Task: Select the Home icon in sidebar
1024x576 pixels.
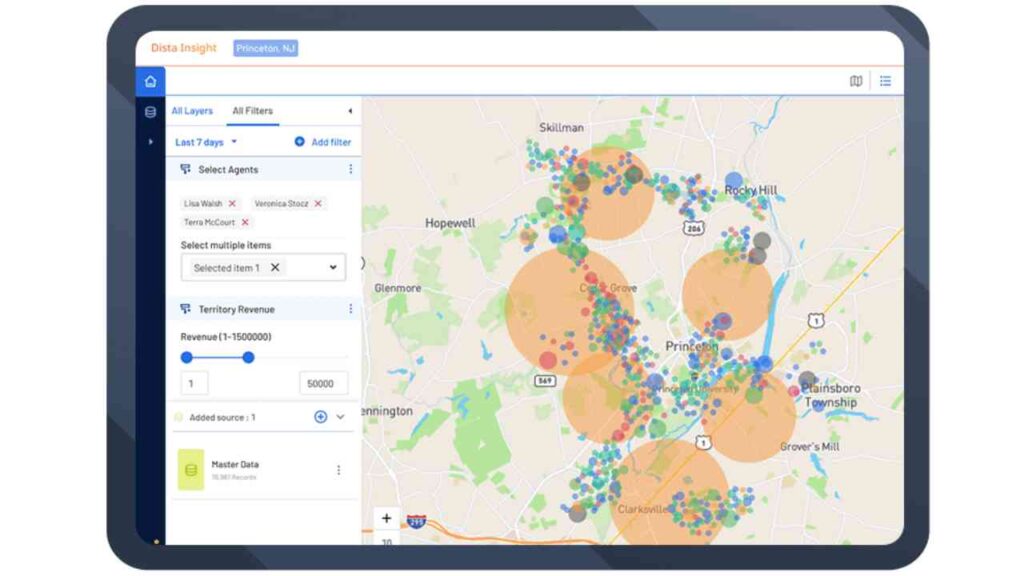Action: [x=148, y=82]
